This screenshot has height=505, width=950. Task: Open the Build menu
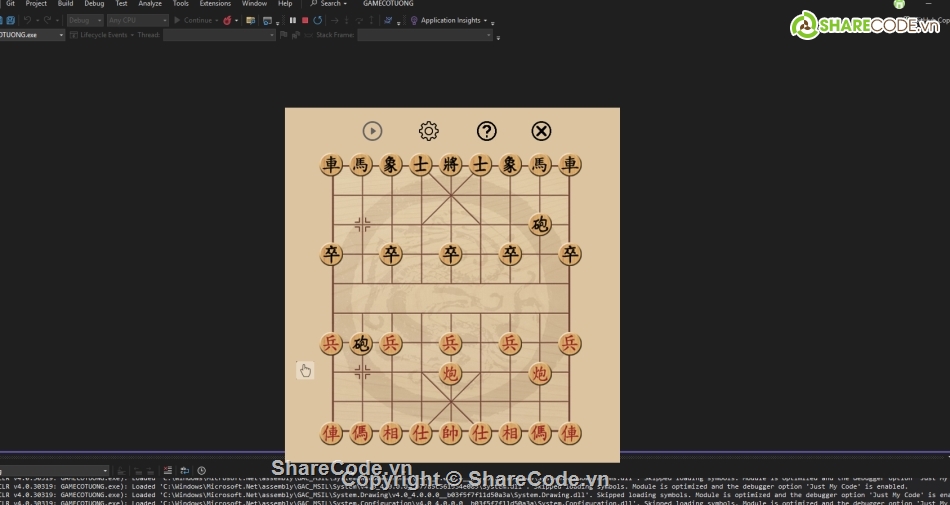[x=65, y=4]
